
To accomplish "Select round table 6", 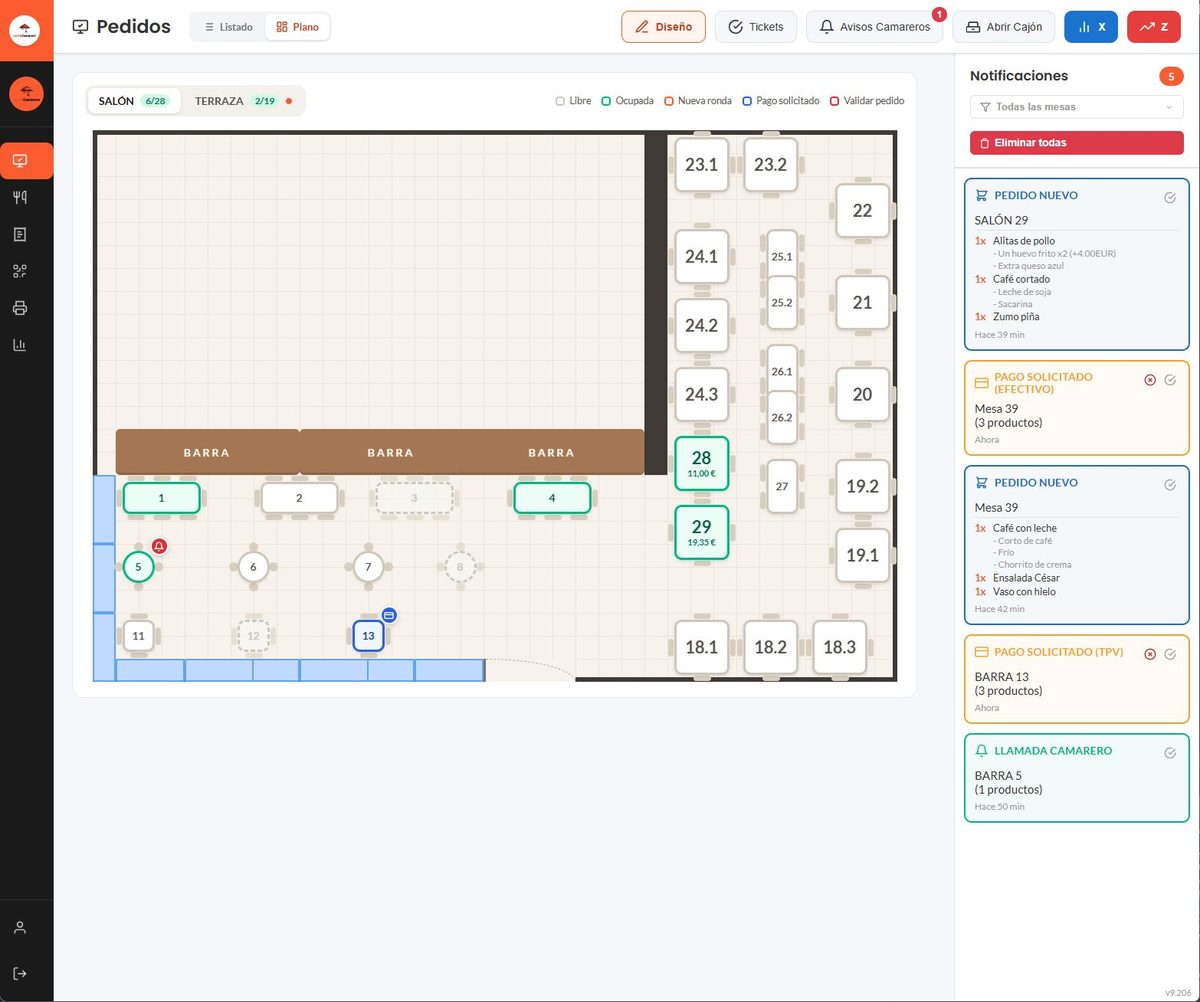I will point(253,567).
